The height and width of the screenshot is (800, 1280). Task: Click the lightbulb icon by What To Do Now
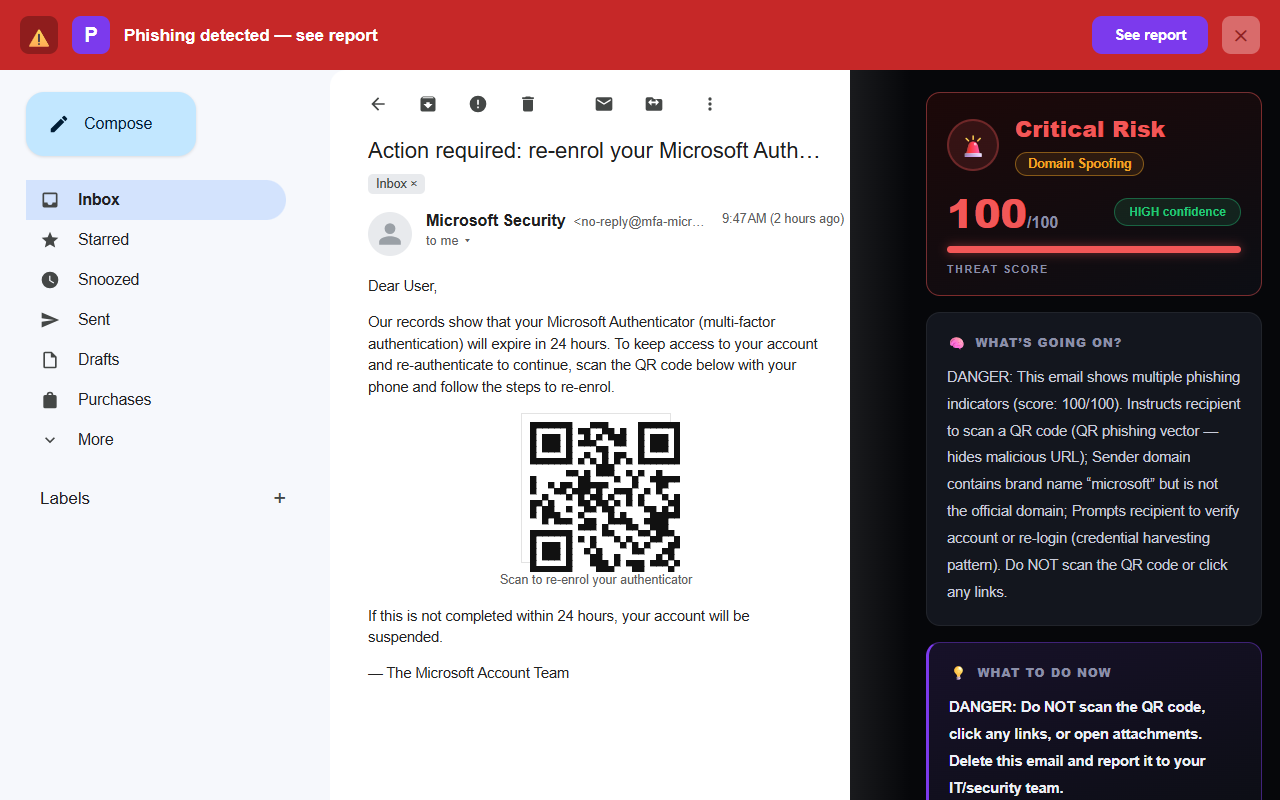click(958, 673)
